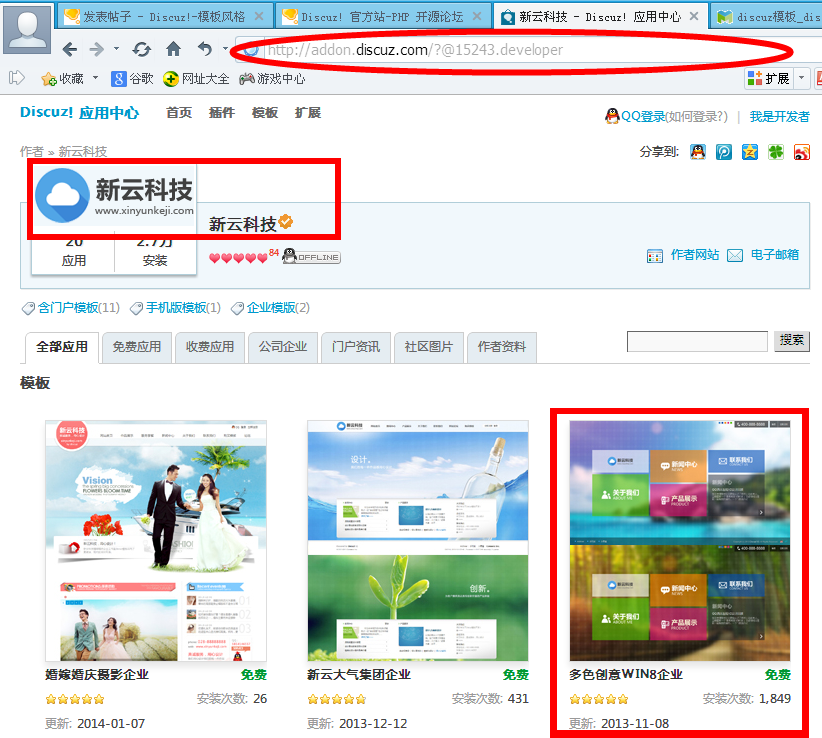Close the 新云科技 应用中心 tab
822x738 pixels.
[694, 16]
